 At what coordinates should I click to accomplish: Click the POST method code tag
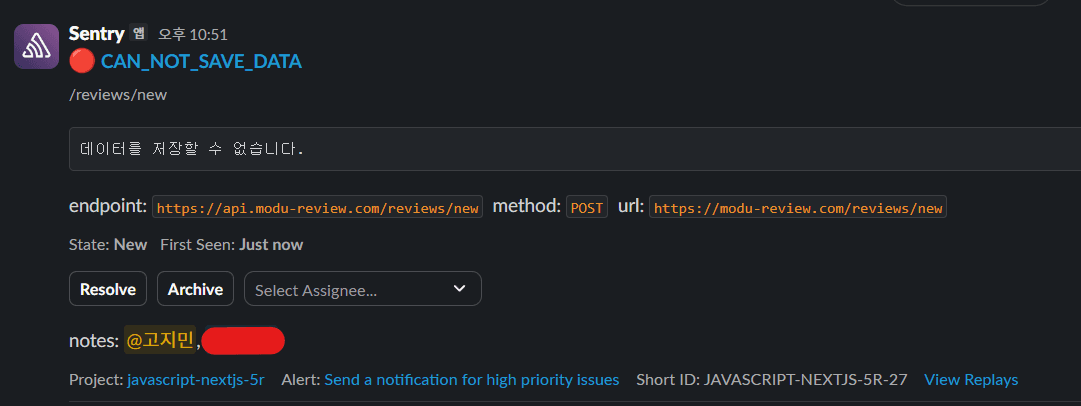pos(587,208)
